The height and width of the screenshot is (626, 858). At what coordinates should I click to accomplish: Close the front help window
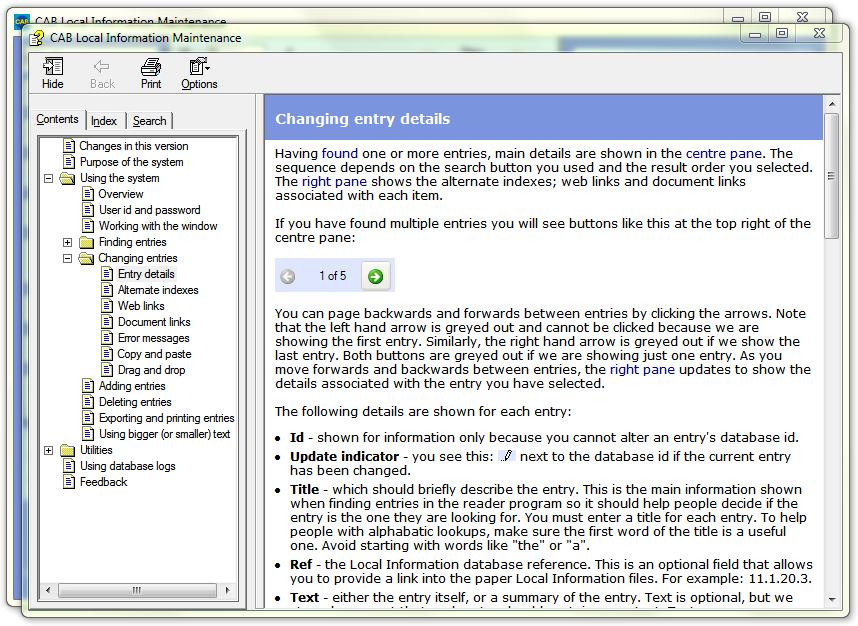(819, 33)
